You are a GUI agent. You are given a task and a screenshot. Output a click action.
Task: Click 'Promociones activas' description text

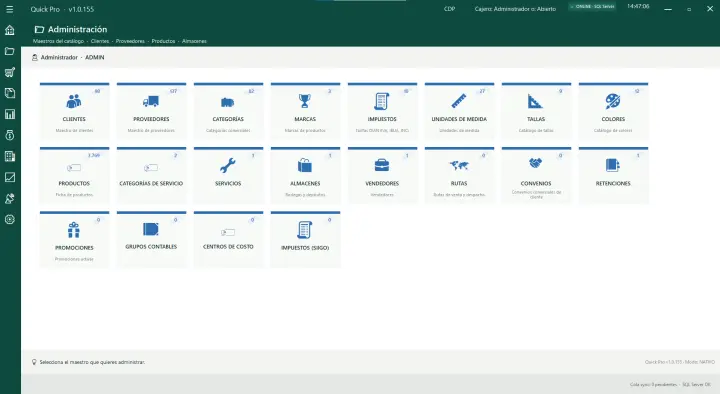click(x=74, y=259)
